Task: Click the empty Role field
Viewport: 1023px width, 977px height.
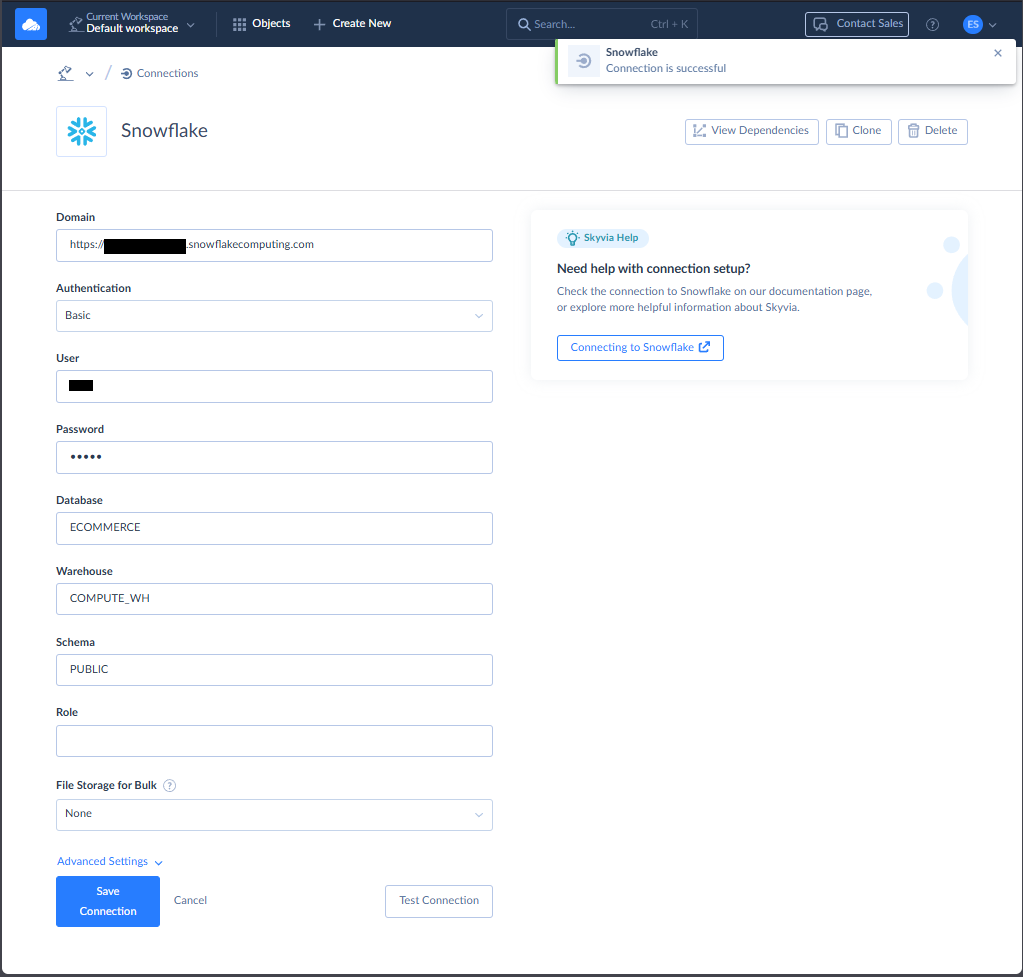Action: [x=274, y=741]
